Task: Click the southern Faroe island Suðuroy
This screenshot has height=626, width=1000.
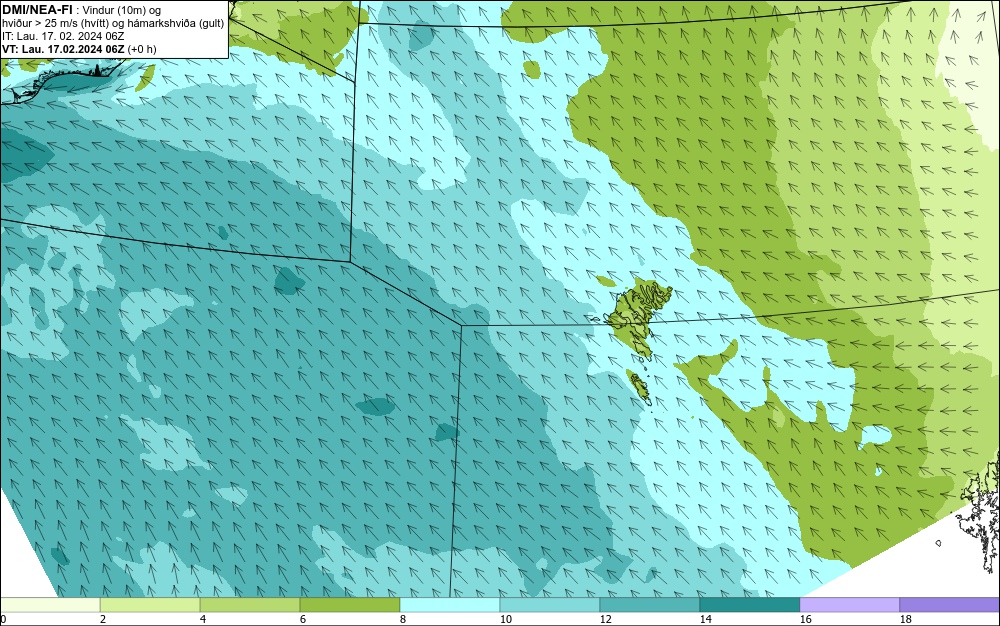Action: pyautogui.click(x=640, y=387)
